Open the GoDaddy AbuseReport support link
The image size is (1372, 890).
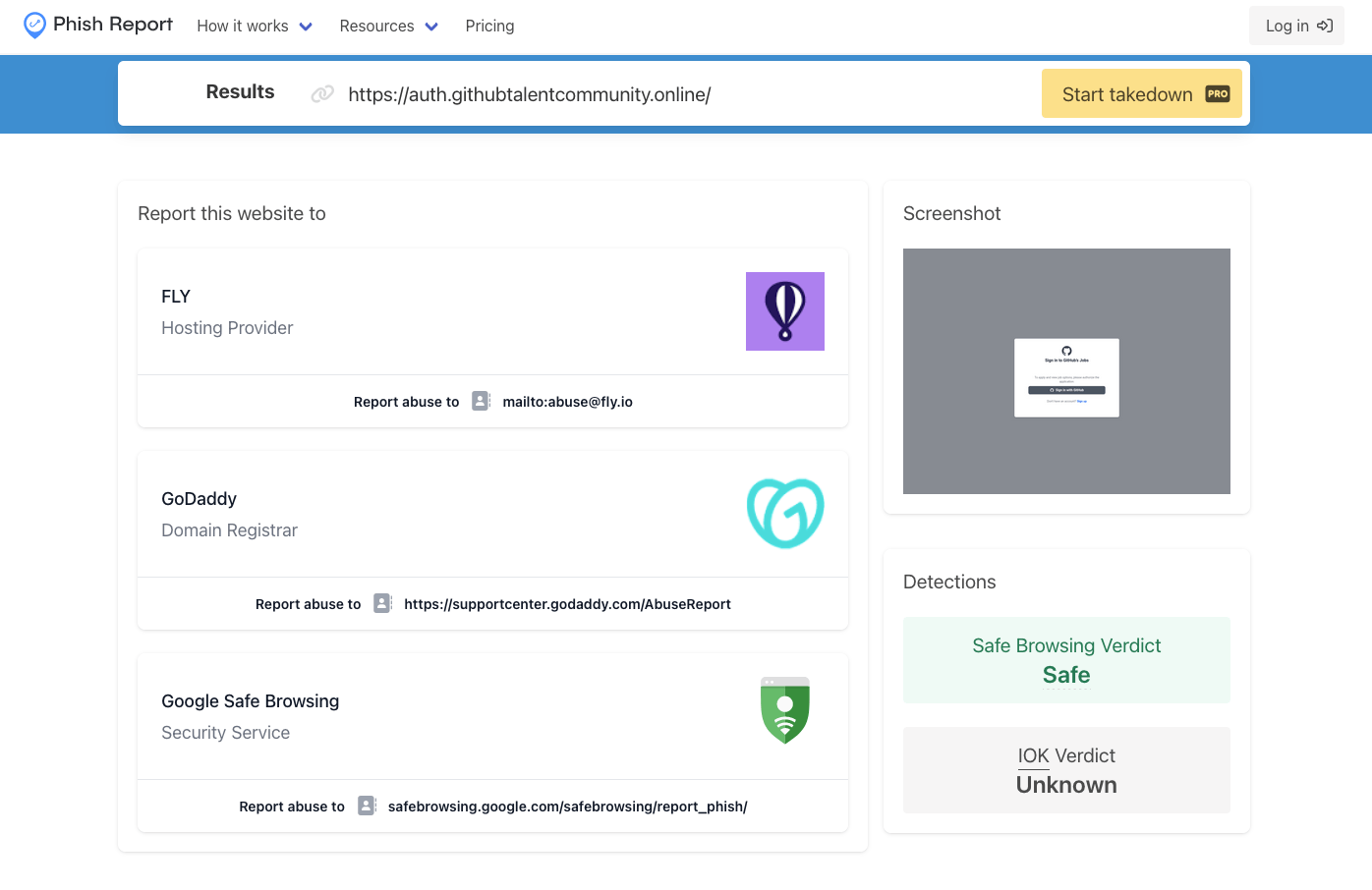(567, 604)
